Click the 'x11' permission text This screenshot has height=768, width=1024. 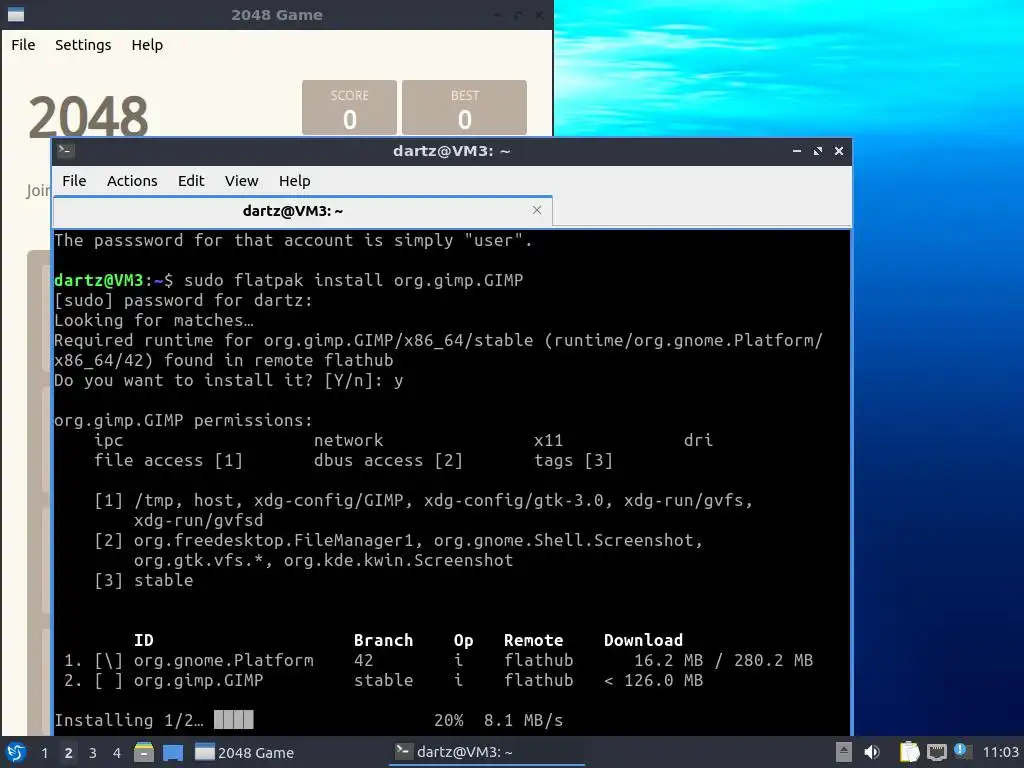point(549,440)
